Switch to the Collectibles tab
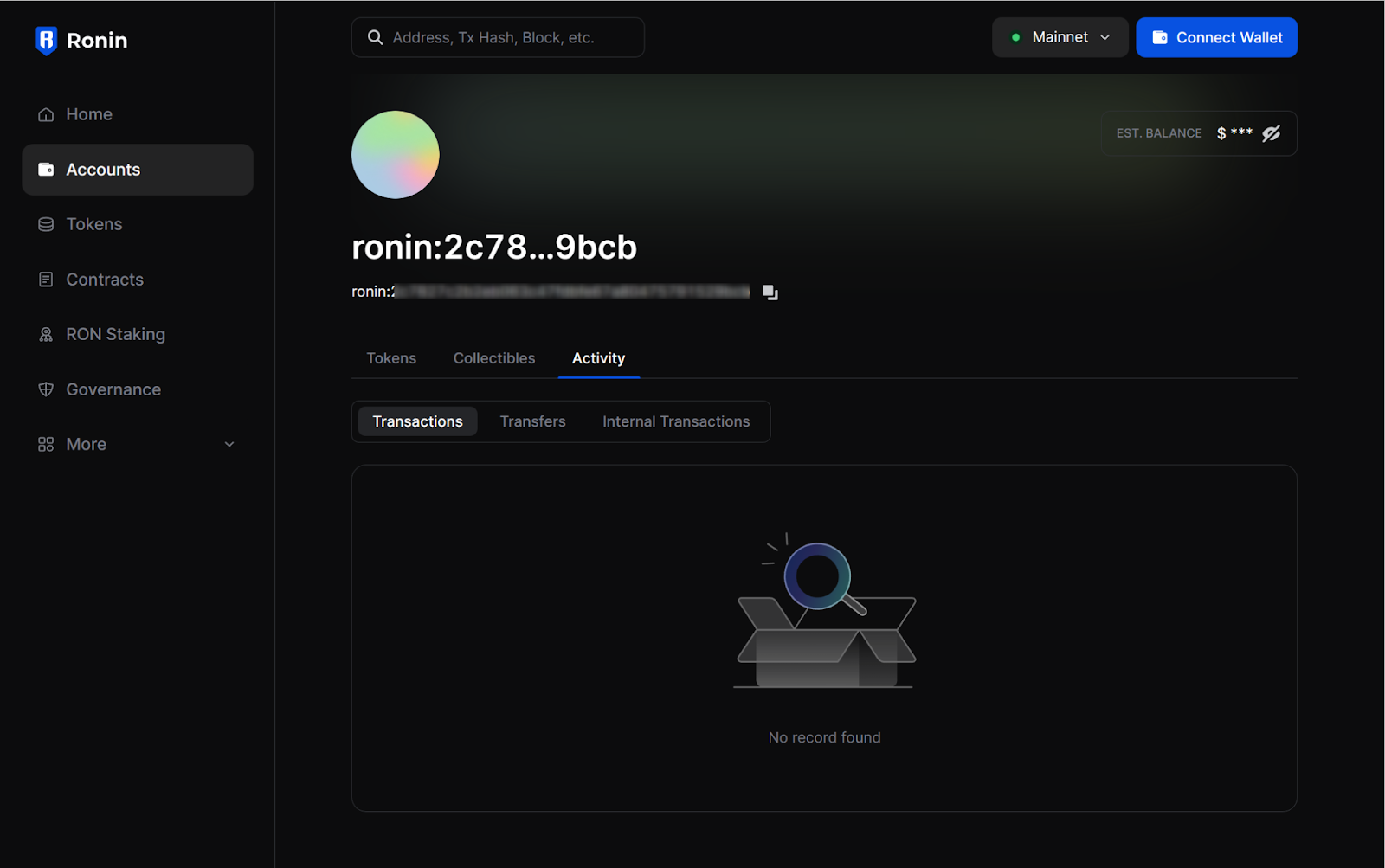 [493, 357]
